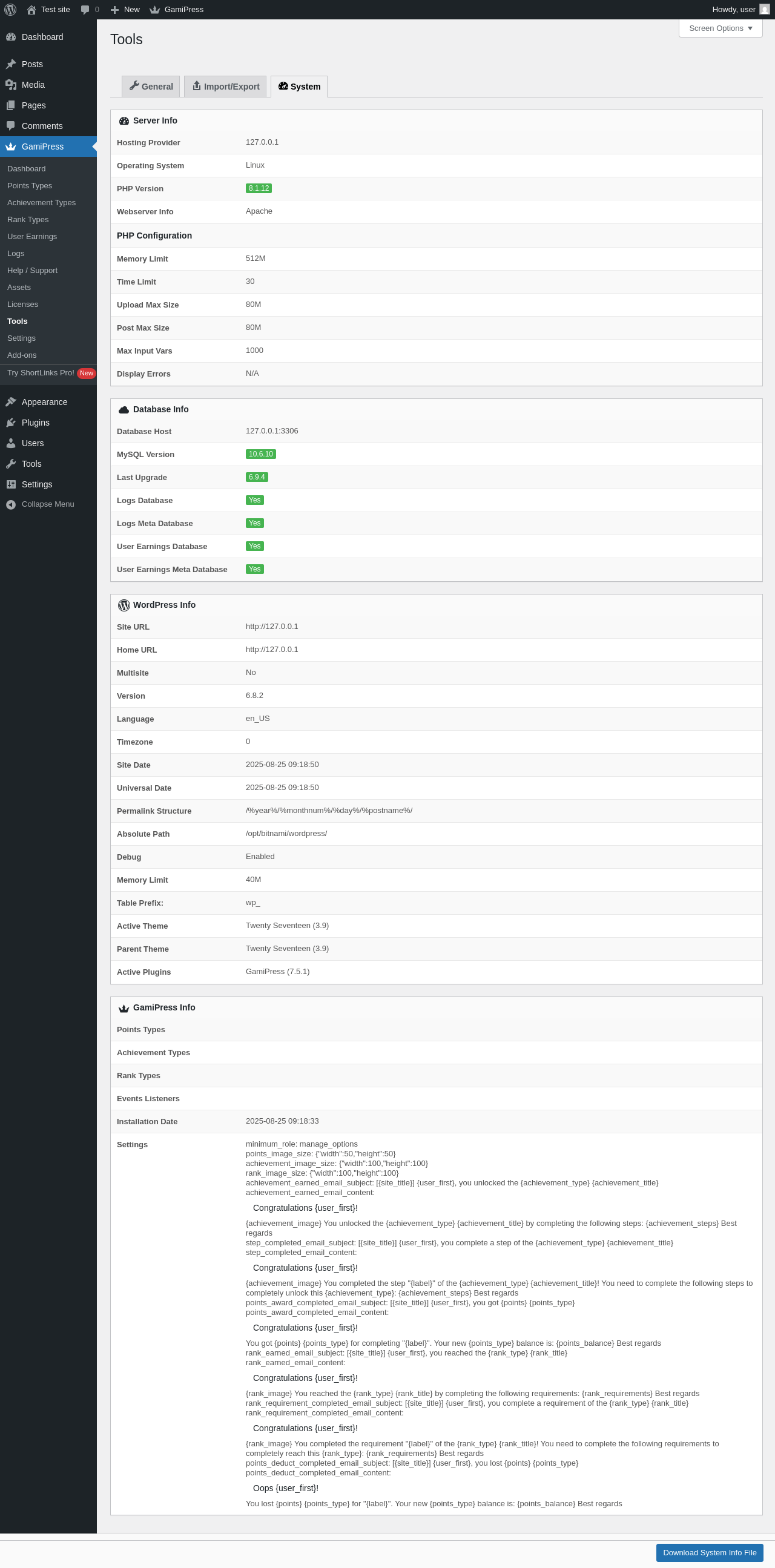Click the user avatar next to Howdy
Image resolution: width=775 pixels, height=1568 pixels.
765,10
